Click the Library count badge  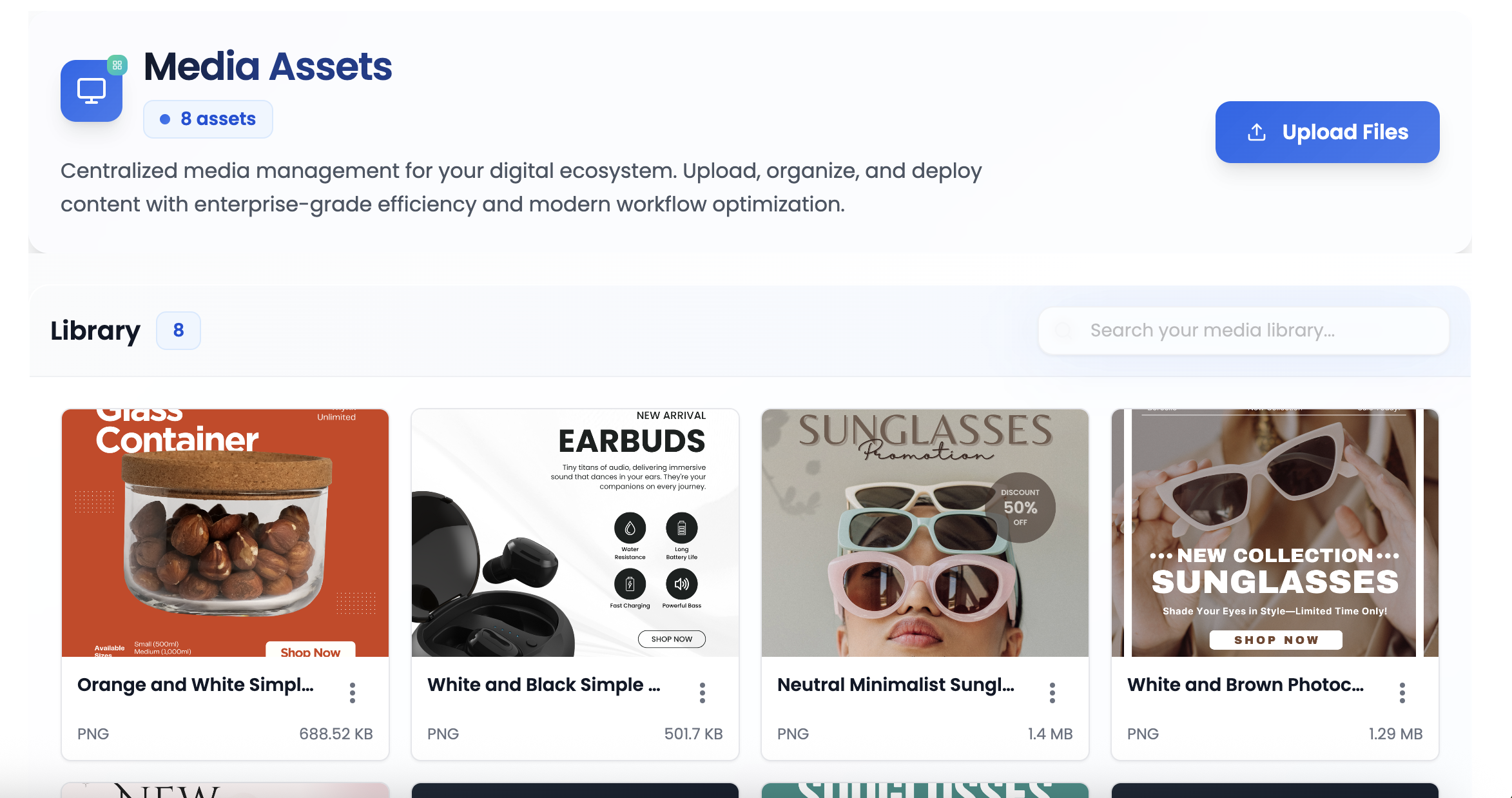179,331
